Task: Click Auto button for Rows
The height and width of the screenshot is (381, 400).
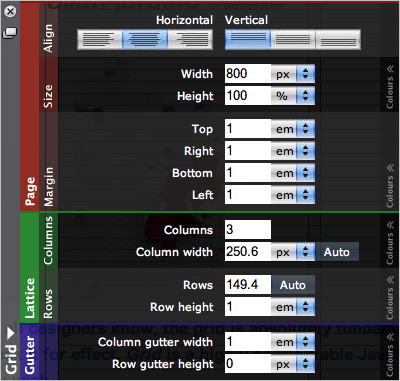Action: pos(293,285)
